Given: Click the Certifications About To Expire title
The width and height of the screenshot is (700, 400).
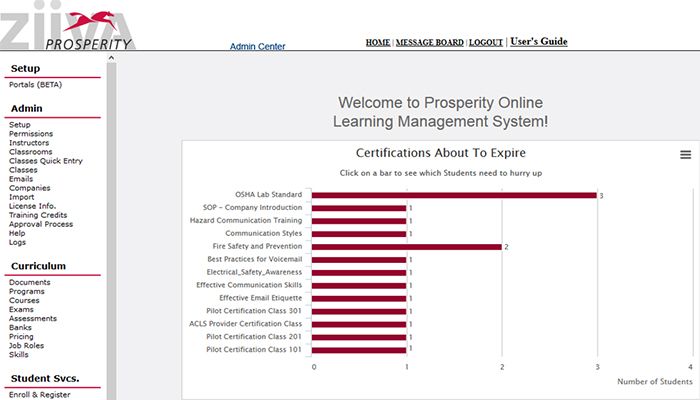Looking at the screenshot, I should 441,153.
